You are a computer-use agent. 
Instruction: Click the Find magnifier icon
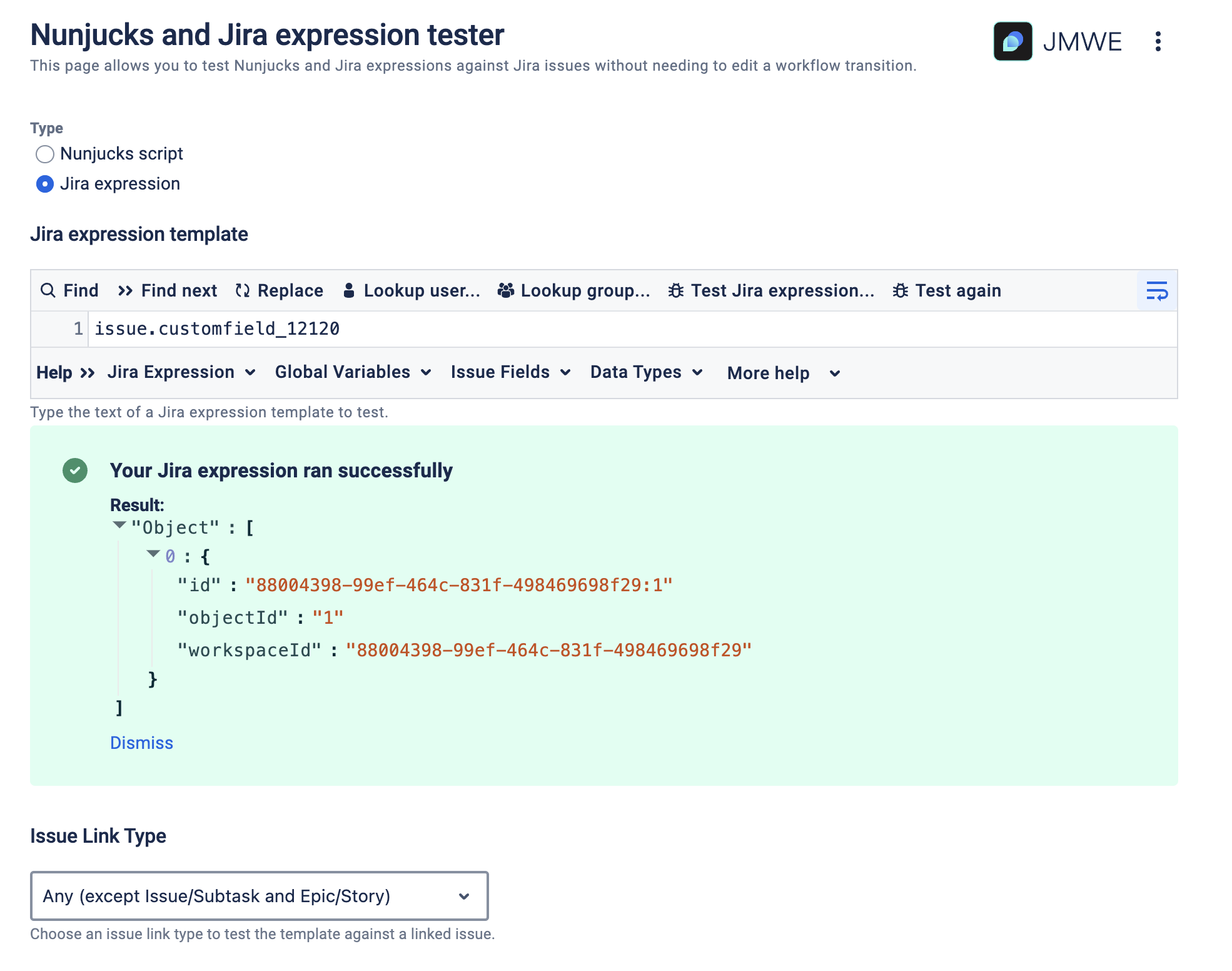click(49, 290)
